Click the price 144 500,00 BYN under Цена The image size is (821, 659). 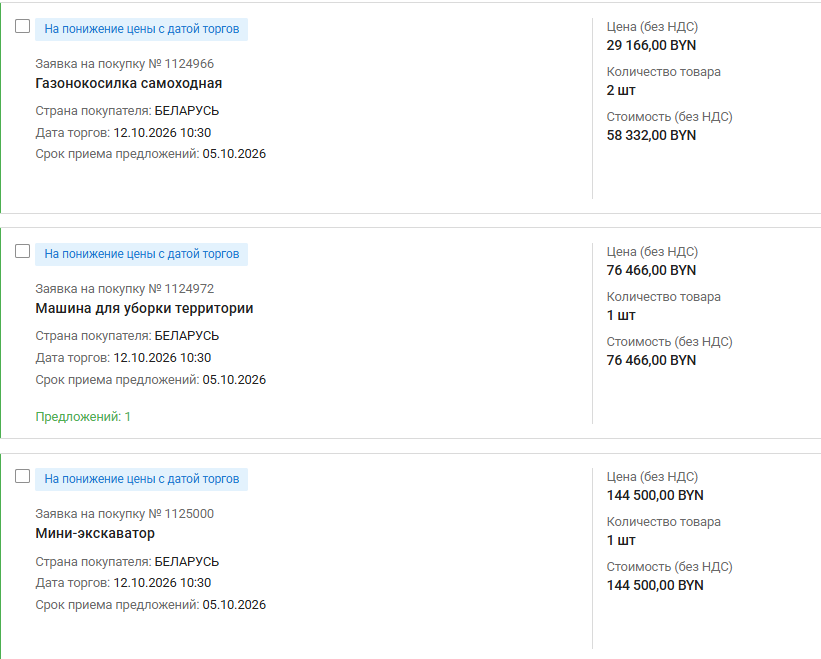(x=655, y=495)
